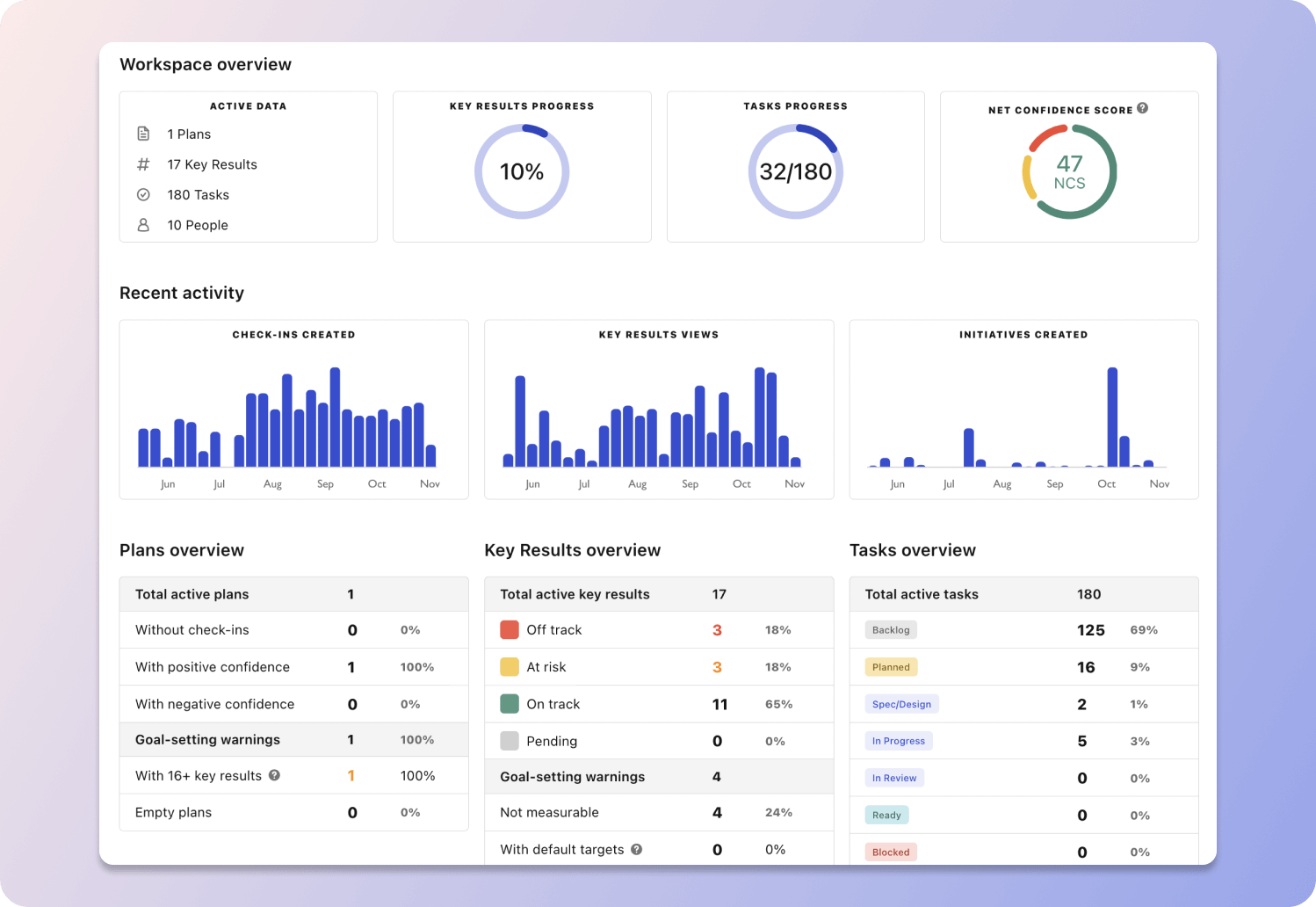Open the Net Confidence Score help icon
1316x907 pixels.
[1143, 107]
